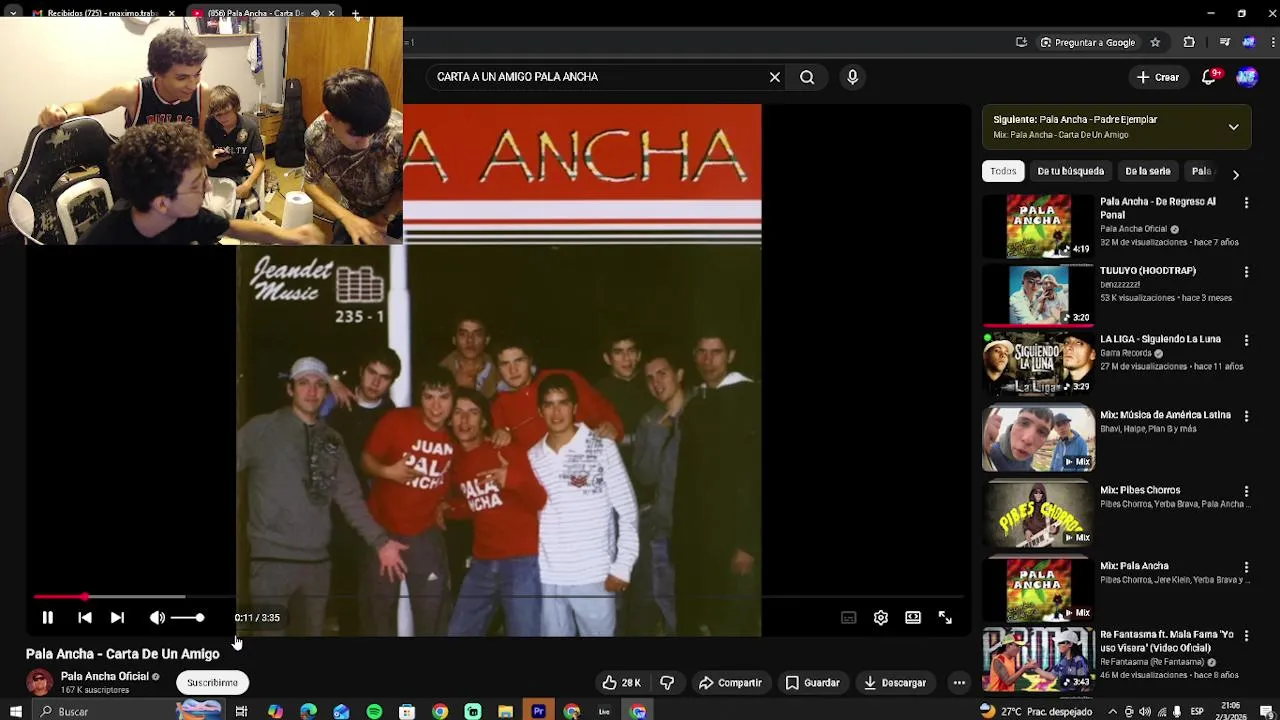This screenshot has width=1280, height=720.
Task: Open a new browser tab
Action: [x=355, y=13]
